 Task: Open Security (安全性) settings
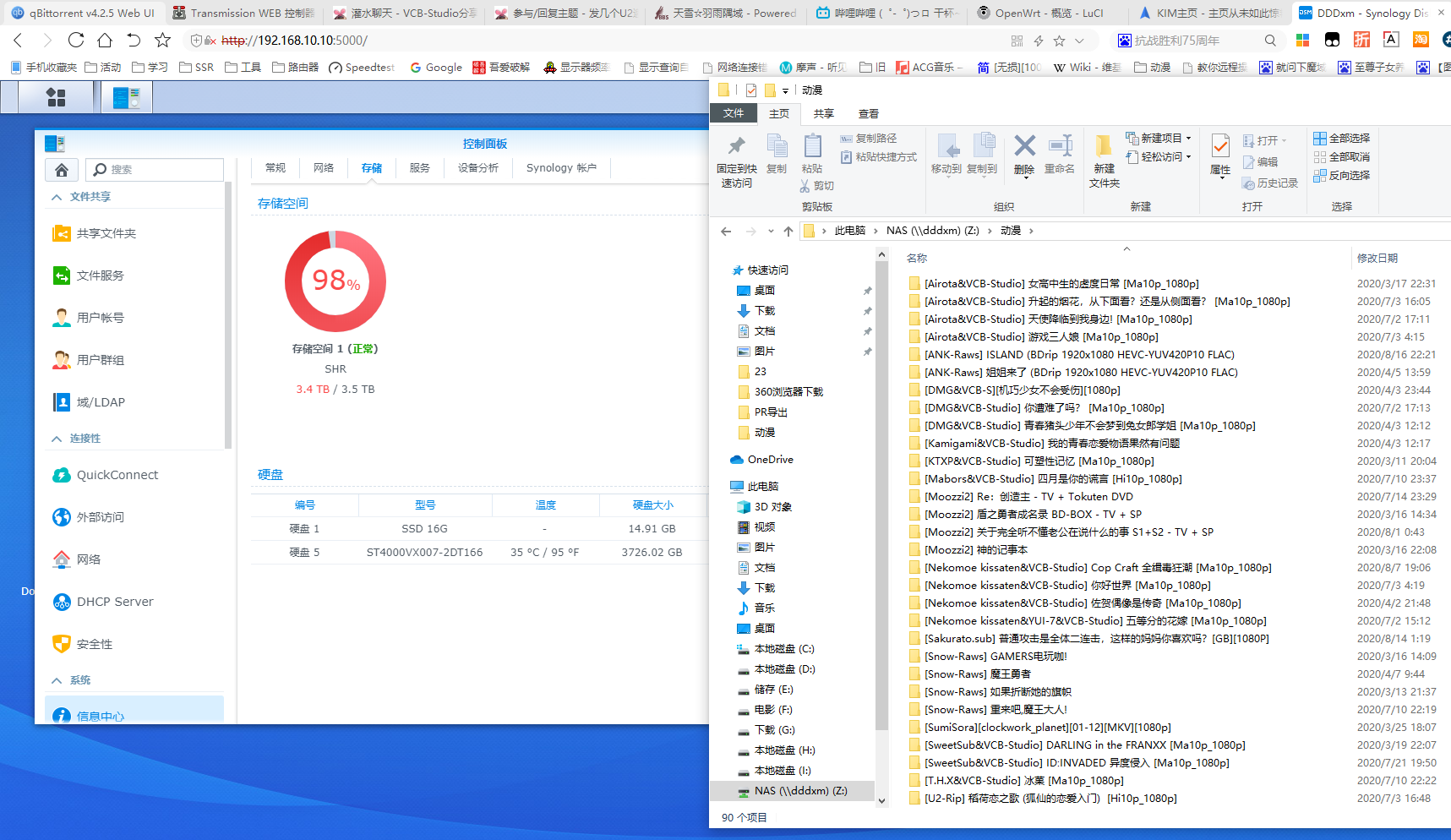pos(82,644)
